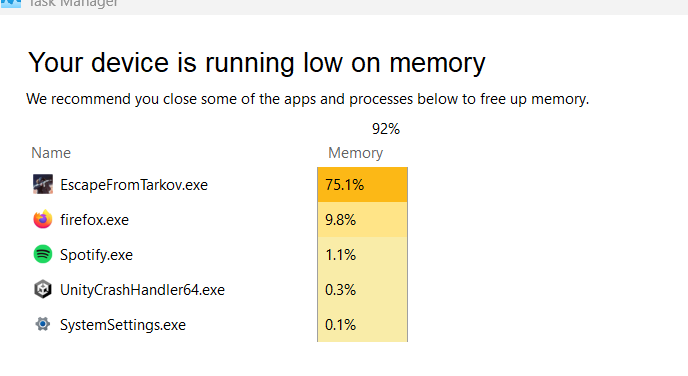Image resolution: width=688 pixels, height=376 pixels.
Task: Click the 1.1% memory cell for Spotify
Action: pyautogui.click(x=362, y=255)
